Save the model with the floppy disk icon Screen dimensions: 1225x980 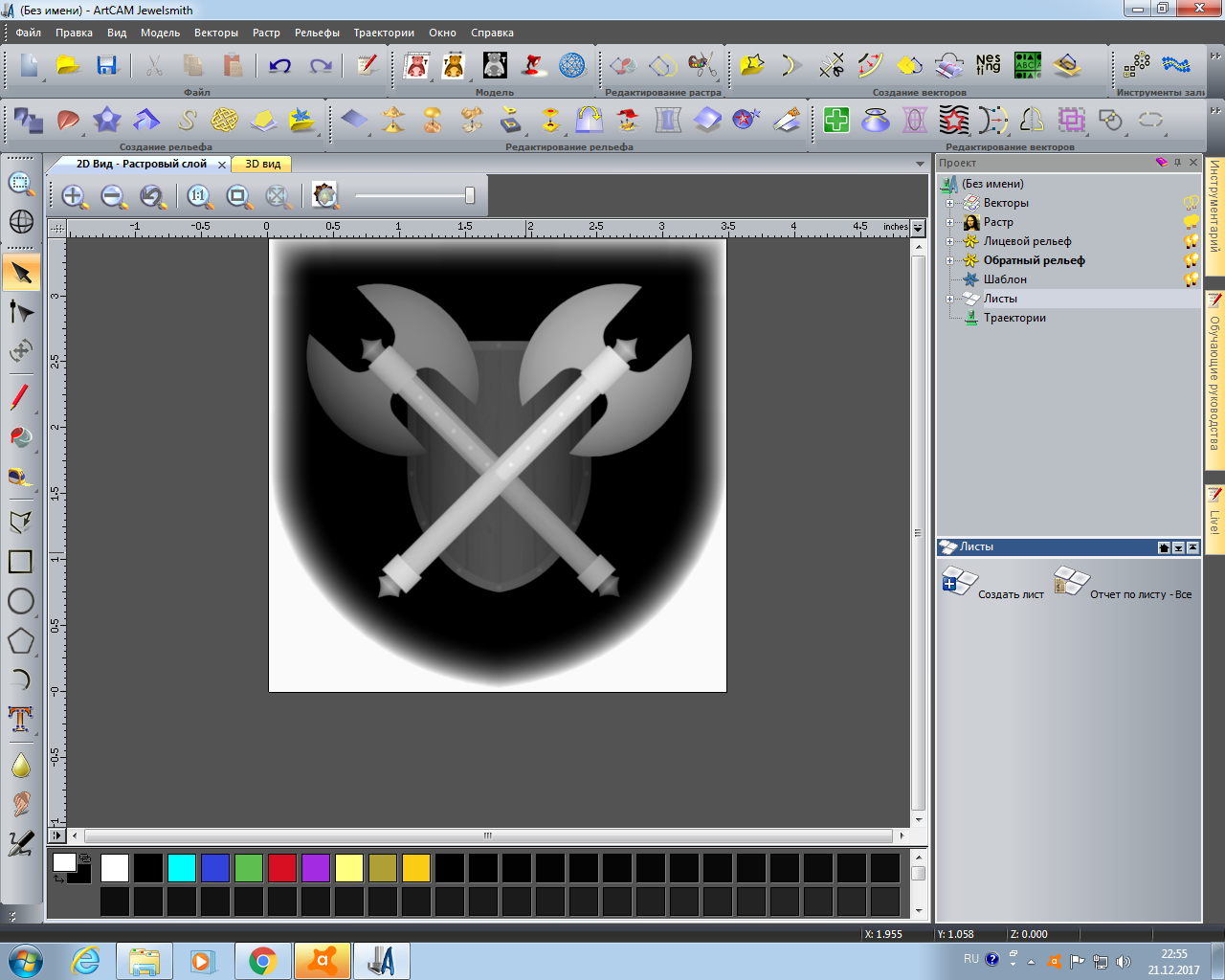pyautogui.click(x=106, y=65)
